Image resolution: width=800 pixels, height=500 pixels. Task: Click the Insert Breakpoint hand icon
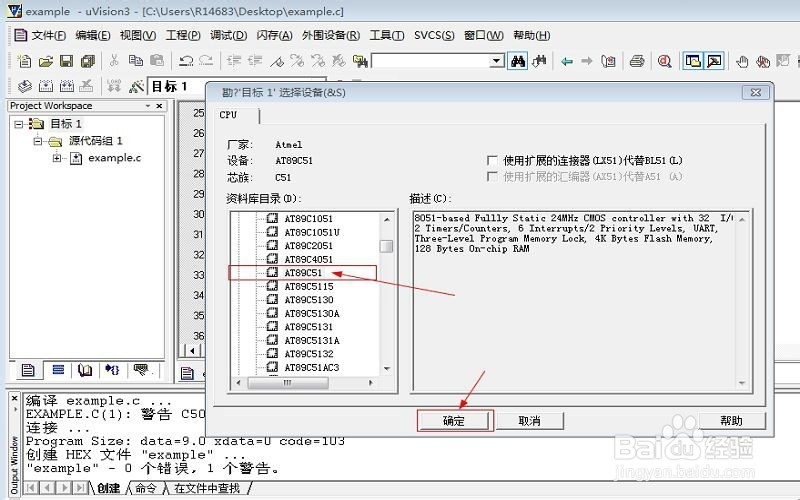pos(742,62)
